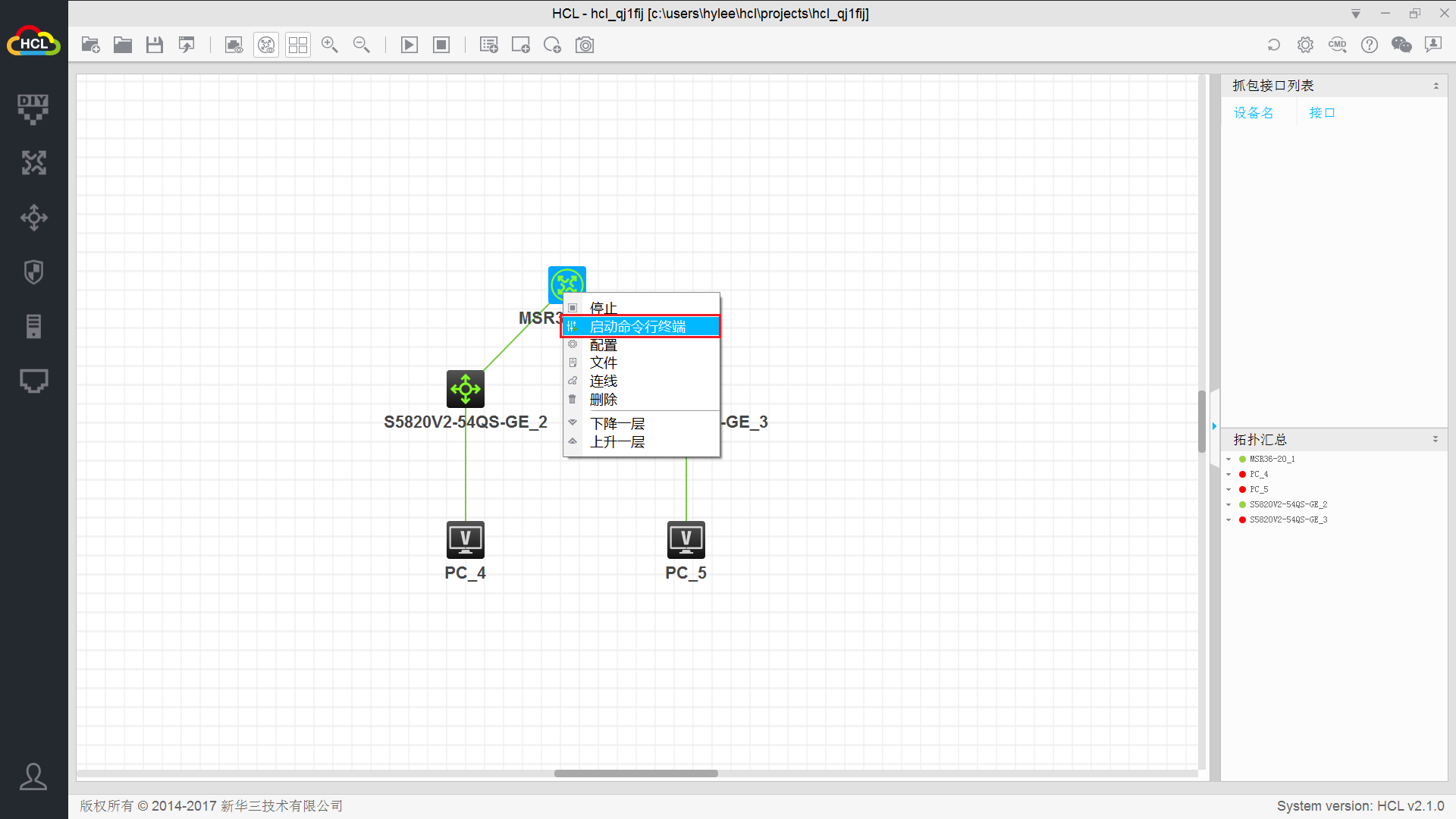1456x819 pixels.
Task: Expand PC_4 in topology summary
Action: [x=1228, y=475]
